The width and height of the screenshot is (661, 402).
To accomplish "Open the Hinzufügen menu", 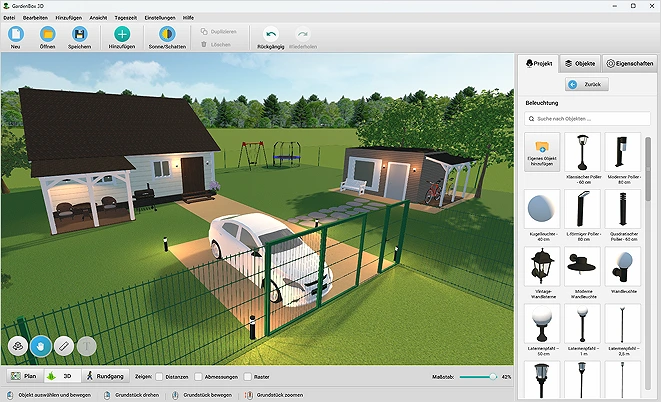I will (69, 18).
